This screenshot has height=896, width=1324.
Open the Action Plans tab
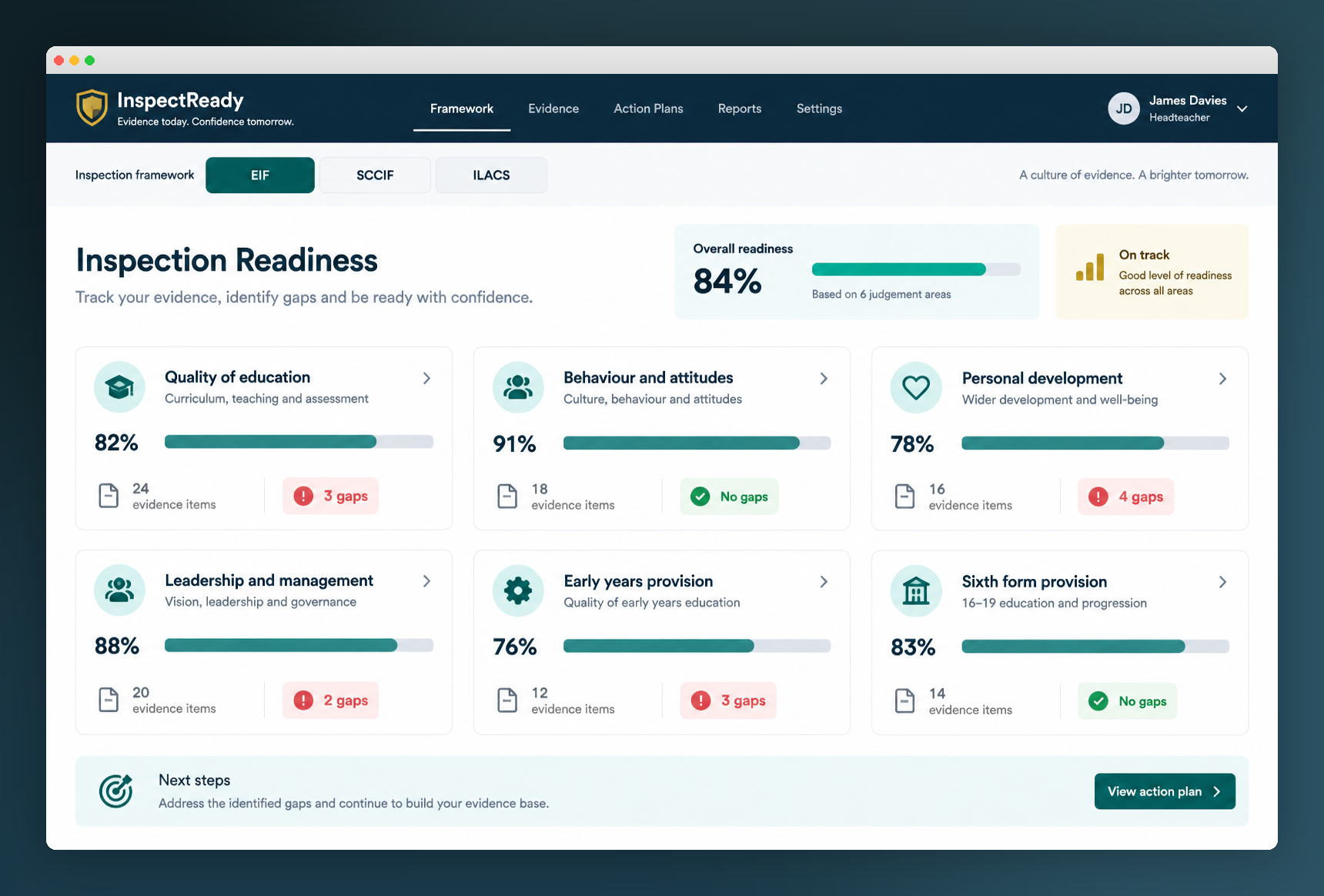pos(648,109)
